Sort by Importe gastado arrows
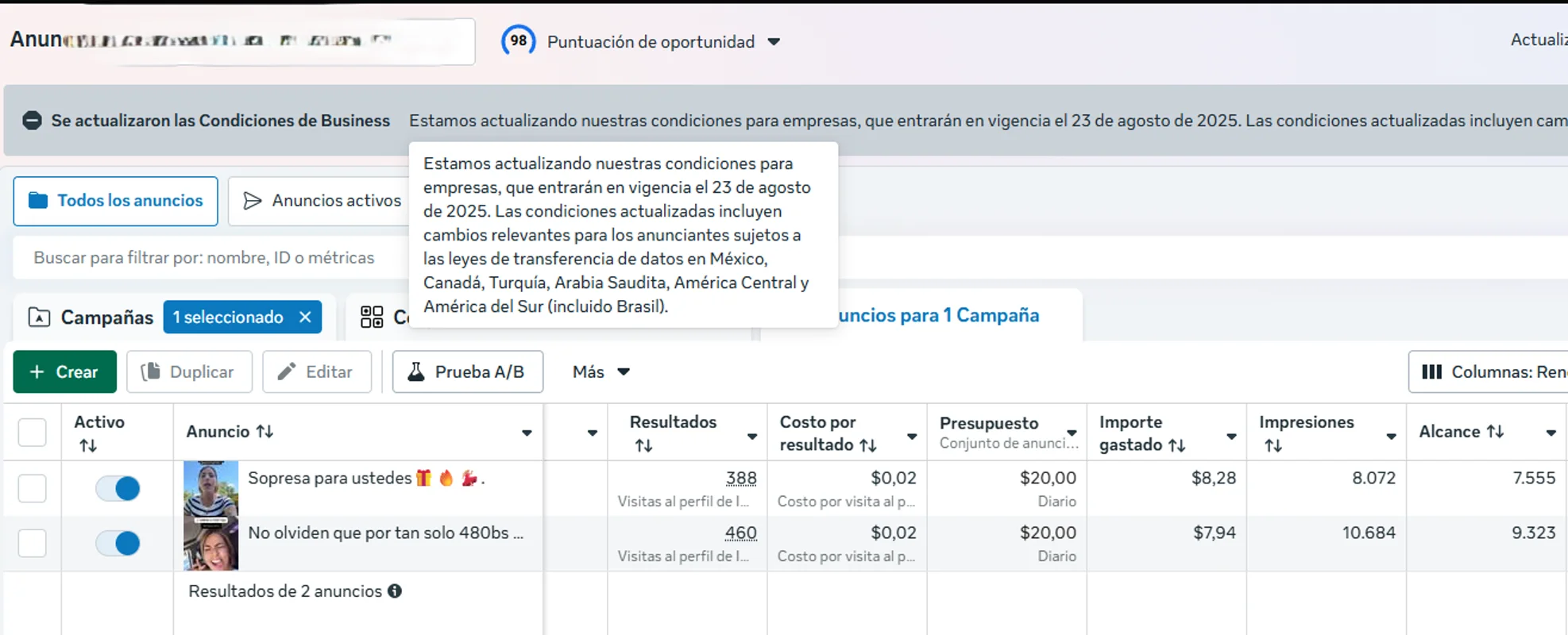1568x635 pixels. (1177, 445)
